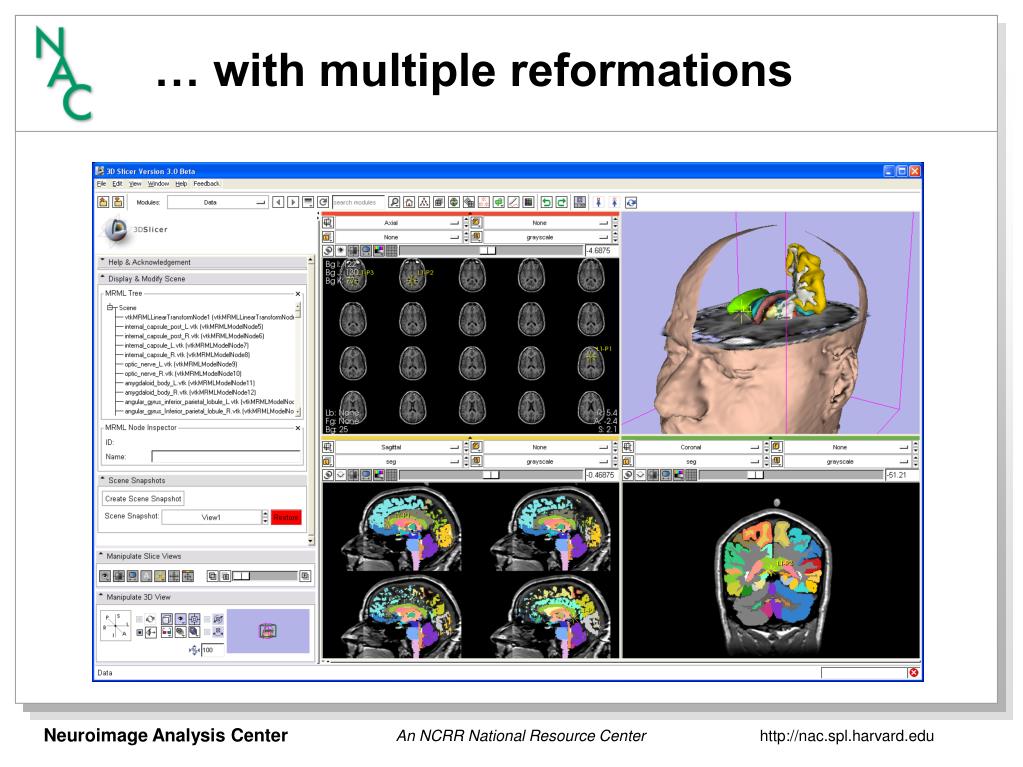
Task: Open the Window menu
Action: [x=158, y=184]
